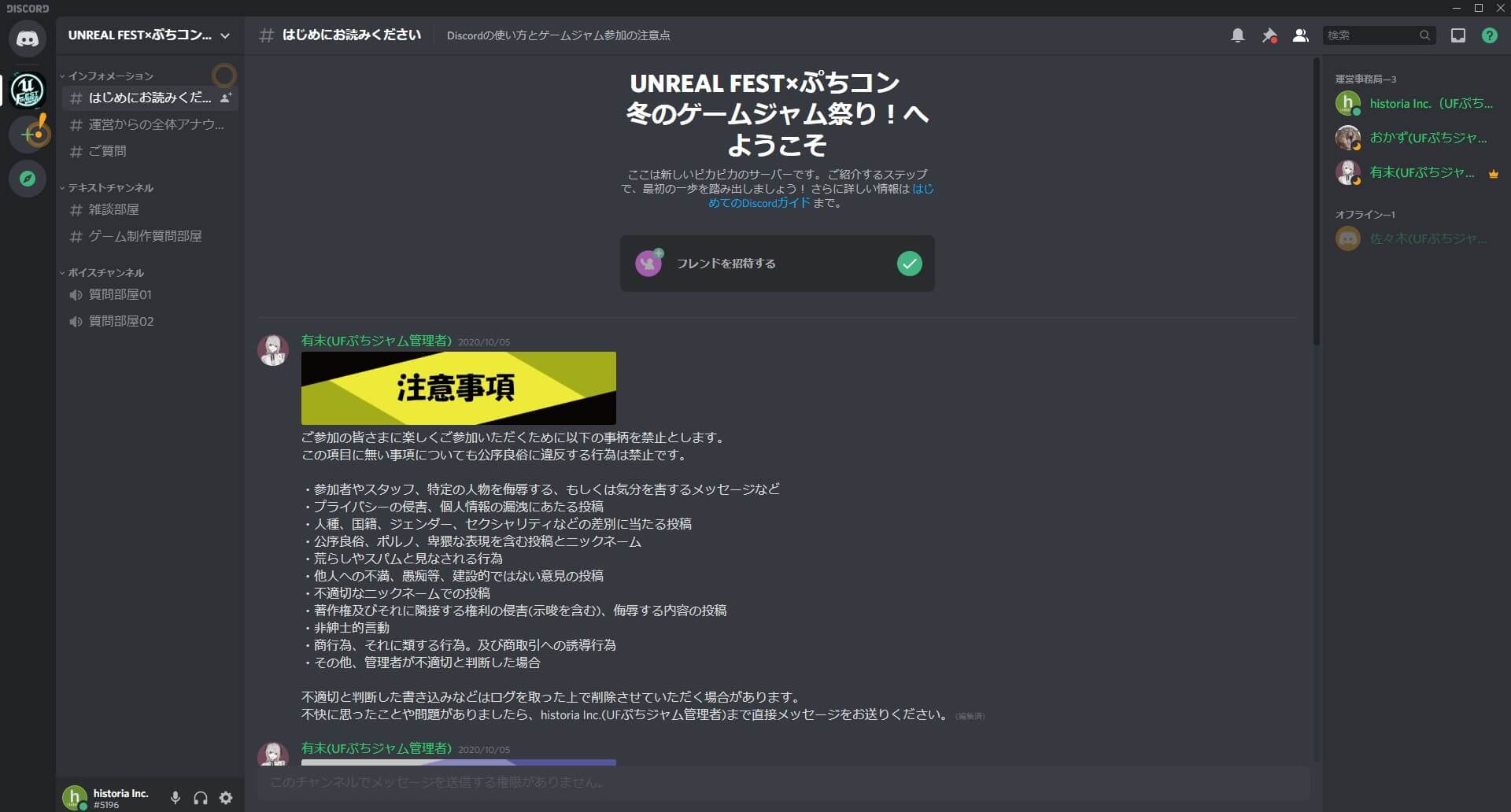This screenshot has height=812, width=1511.
Task: Select はじめにお読みください channel
Action: 150,98
